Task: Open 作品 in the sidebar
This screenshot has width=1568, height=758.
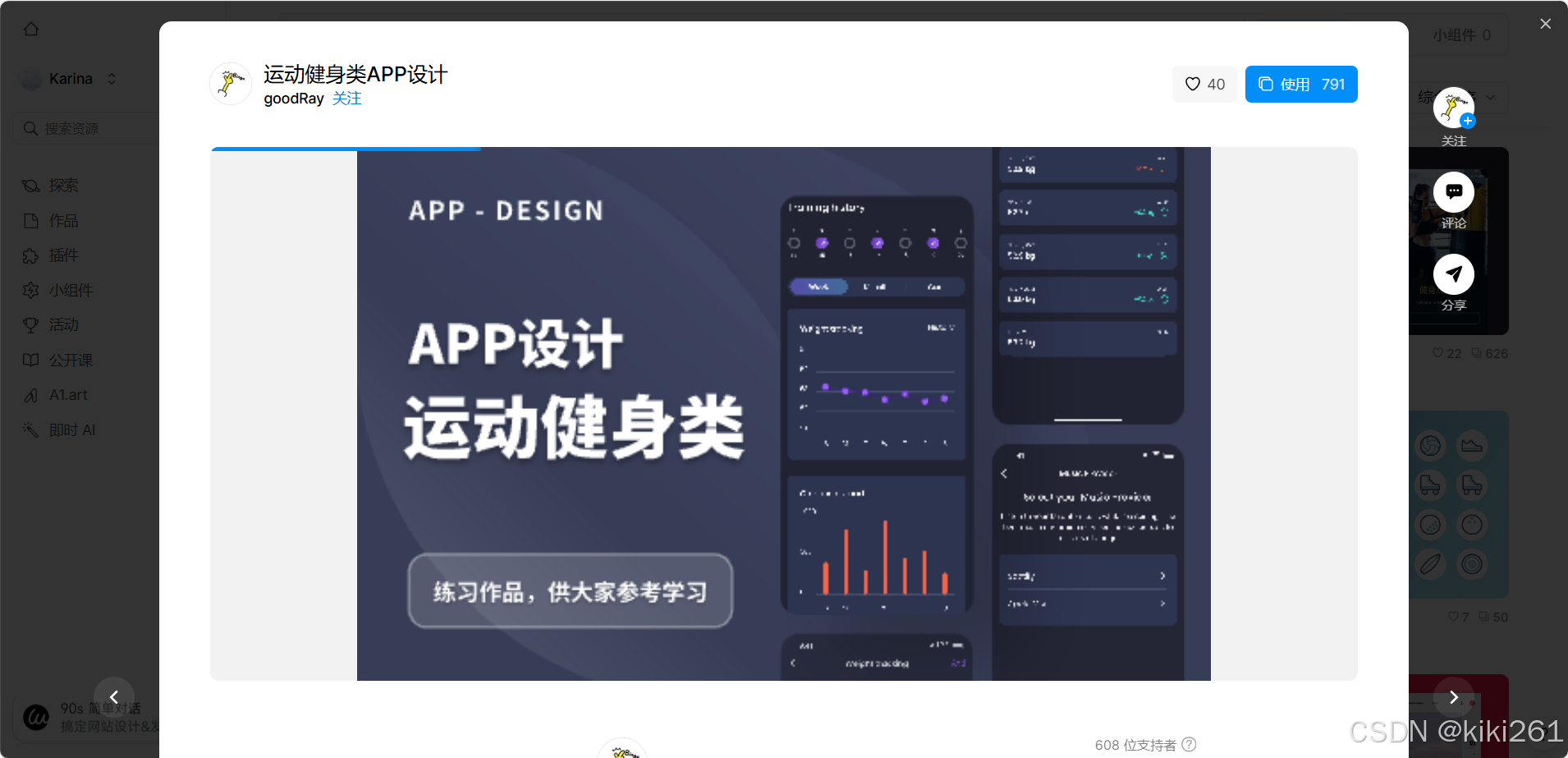Action: (63, 221)
